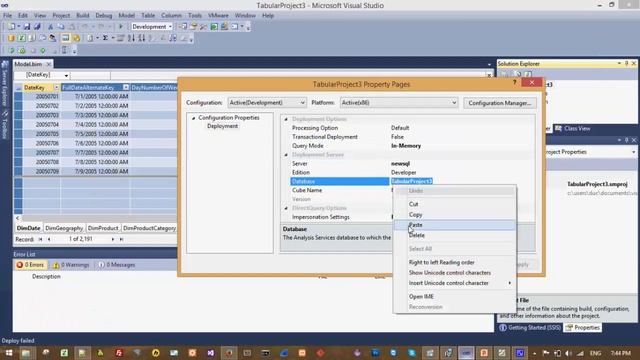This screenshot has height=360, width=640.
Task: Click the highlighted grid view toolbar icon
Action: 65,38
